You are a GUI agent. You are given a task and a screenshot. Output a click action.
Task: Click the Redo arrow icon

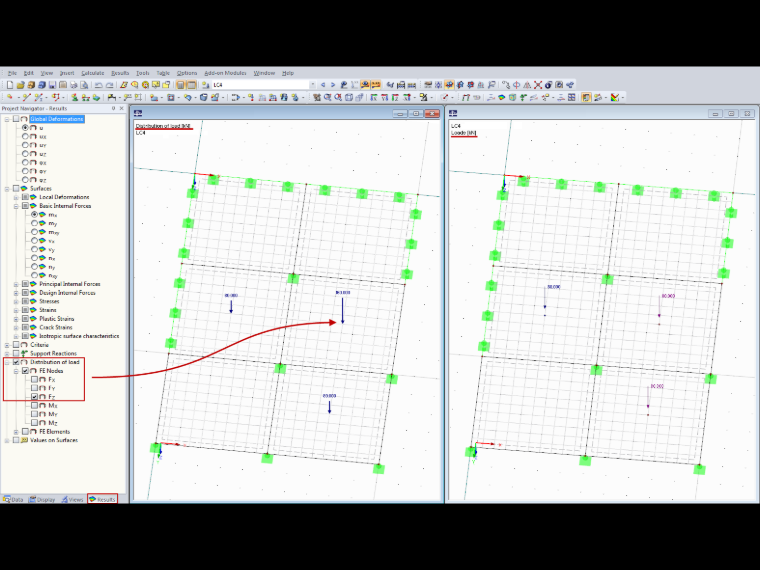click(x=110, y=85)
